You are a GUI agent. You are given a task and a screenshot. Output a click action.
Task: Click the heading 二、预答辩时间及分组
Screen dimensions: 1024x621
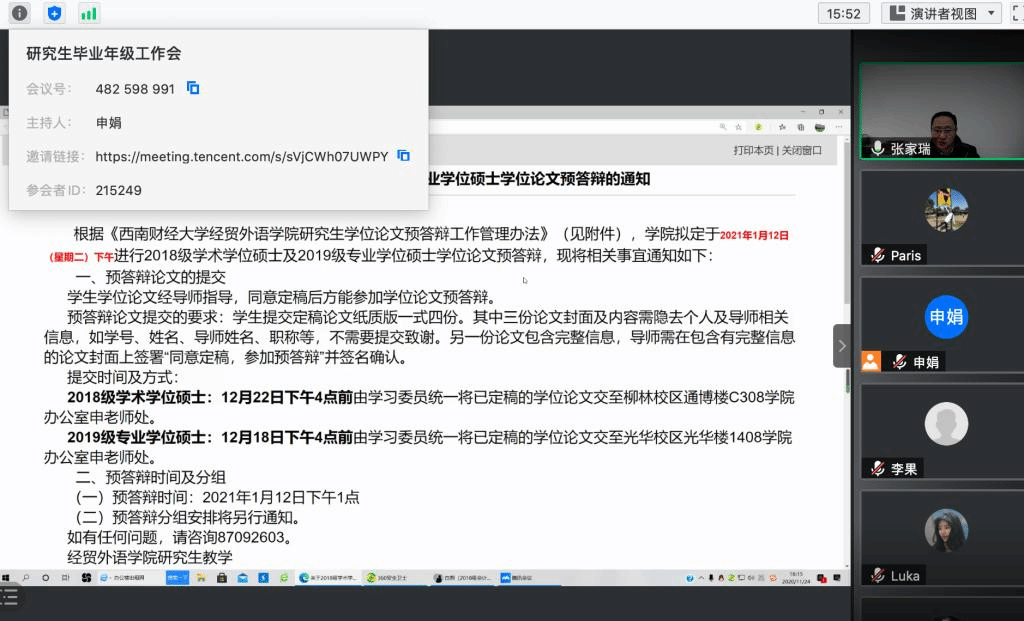pos(151,477)
